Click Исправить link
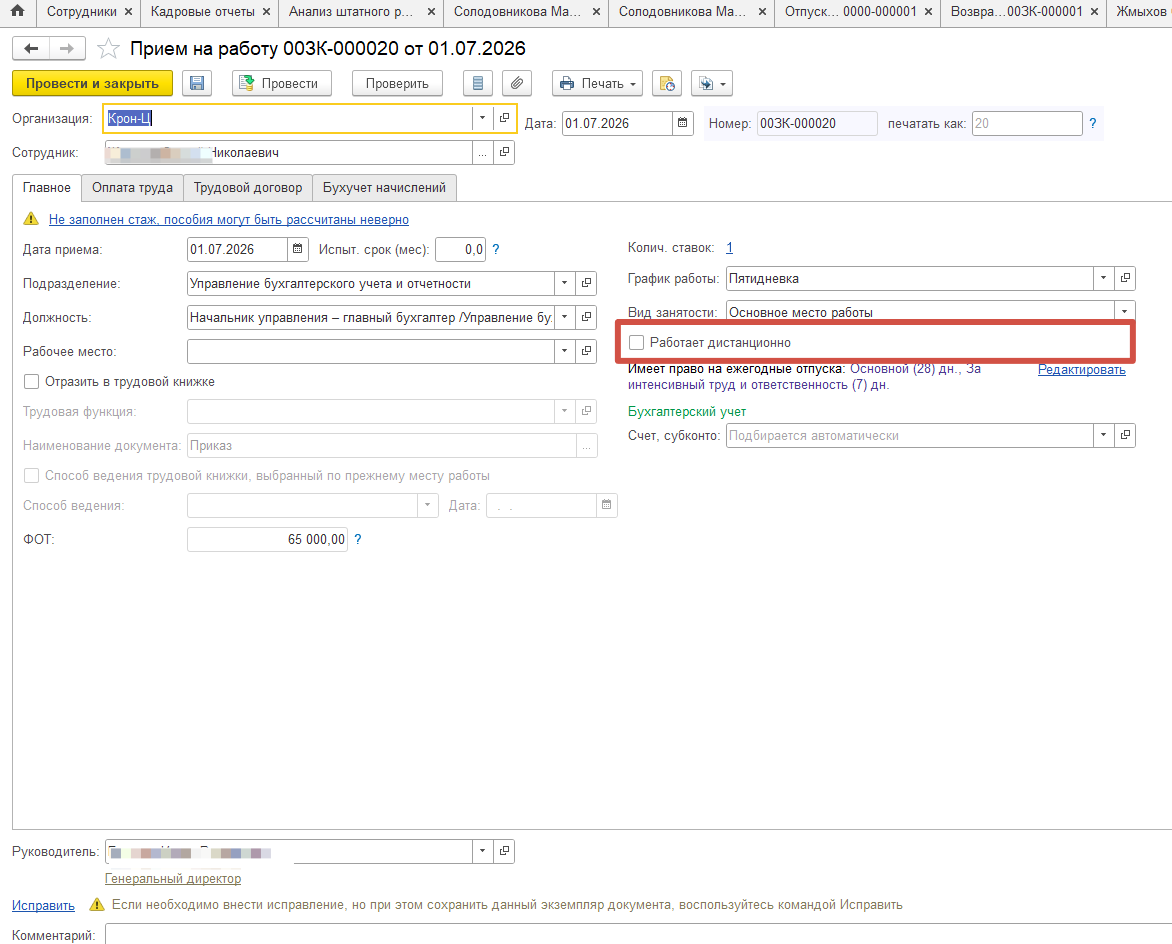Viewport: 1172px width, 944px height. pyautogui.click(x=43, y=905)
